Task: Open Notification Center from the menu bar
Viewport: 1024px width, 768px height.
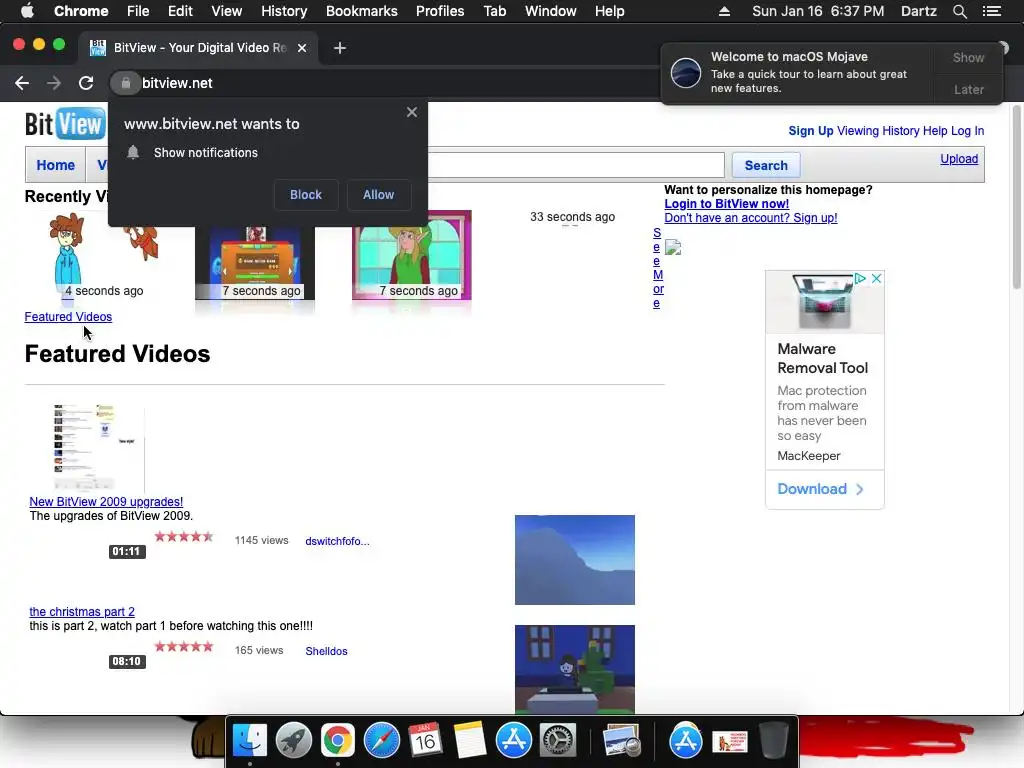Action: pos(992,11)
